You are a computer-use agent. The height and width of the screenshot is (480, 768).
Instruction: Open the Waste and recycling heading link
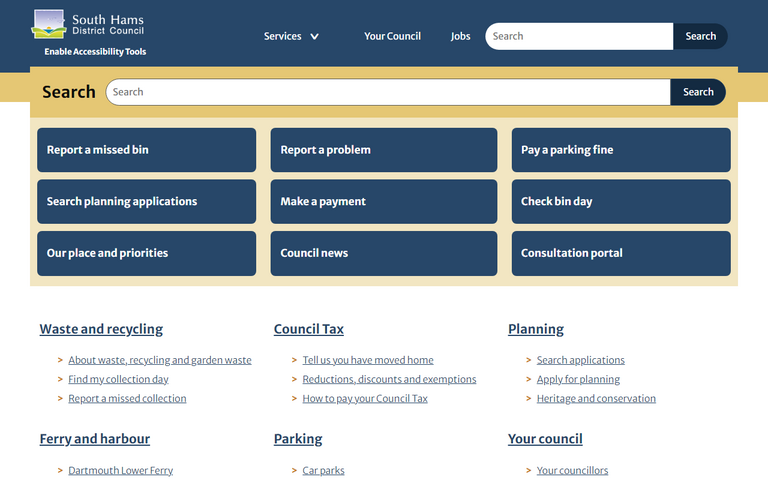click(x=101, y=329)
